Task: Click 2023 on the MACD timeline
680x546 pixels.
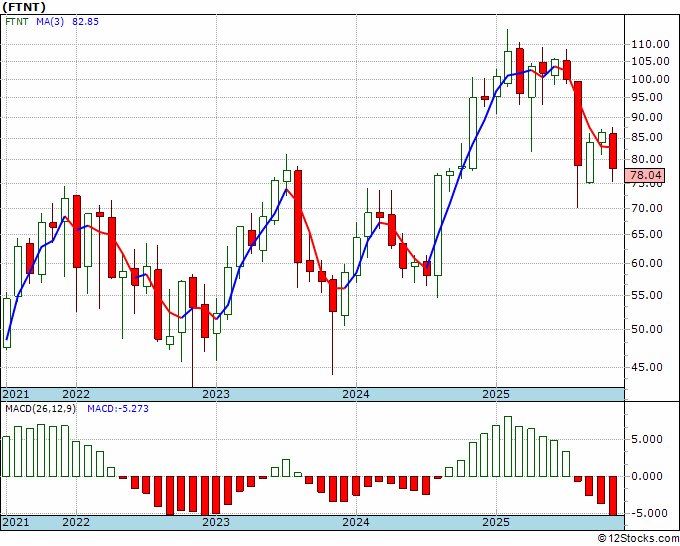Action: click(x=216, y=522)
